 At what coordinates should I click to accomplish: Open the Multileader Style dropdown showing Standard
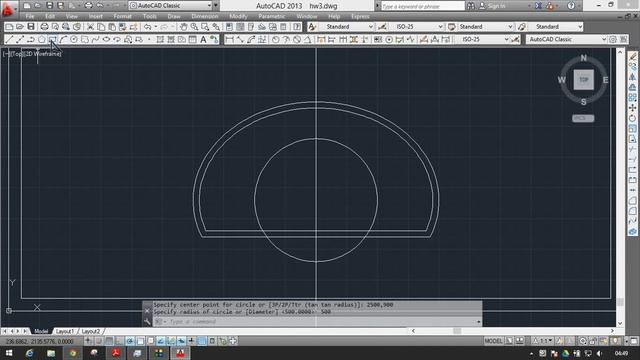point(555,27)
